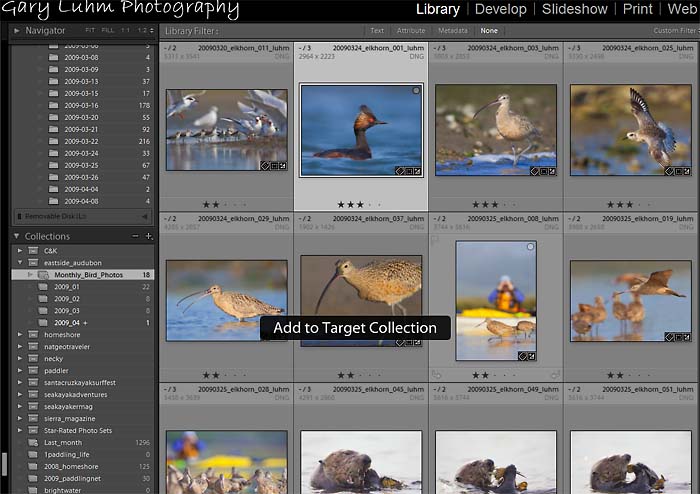Viewport: 700px width, 494px height.
Task: Set star rating on elkhorn_011 cell
Action: tap(224, 204)
